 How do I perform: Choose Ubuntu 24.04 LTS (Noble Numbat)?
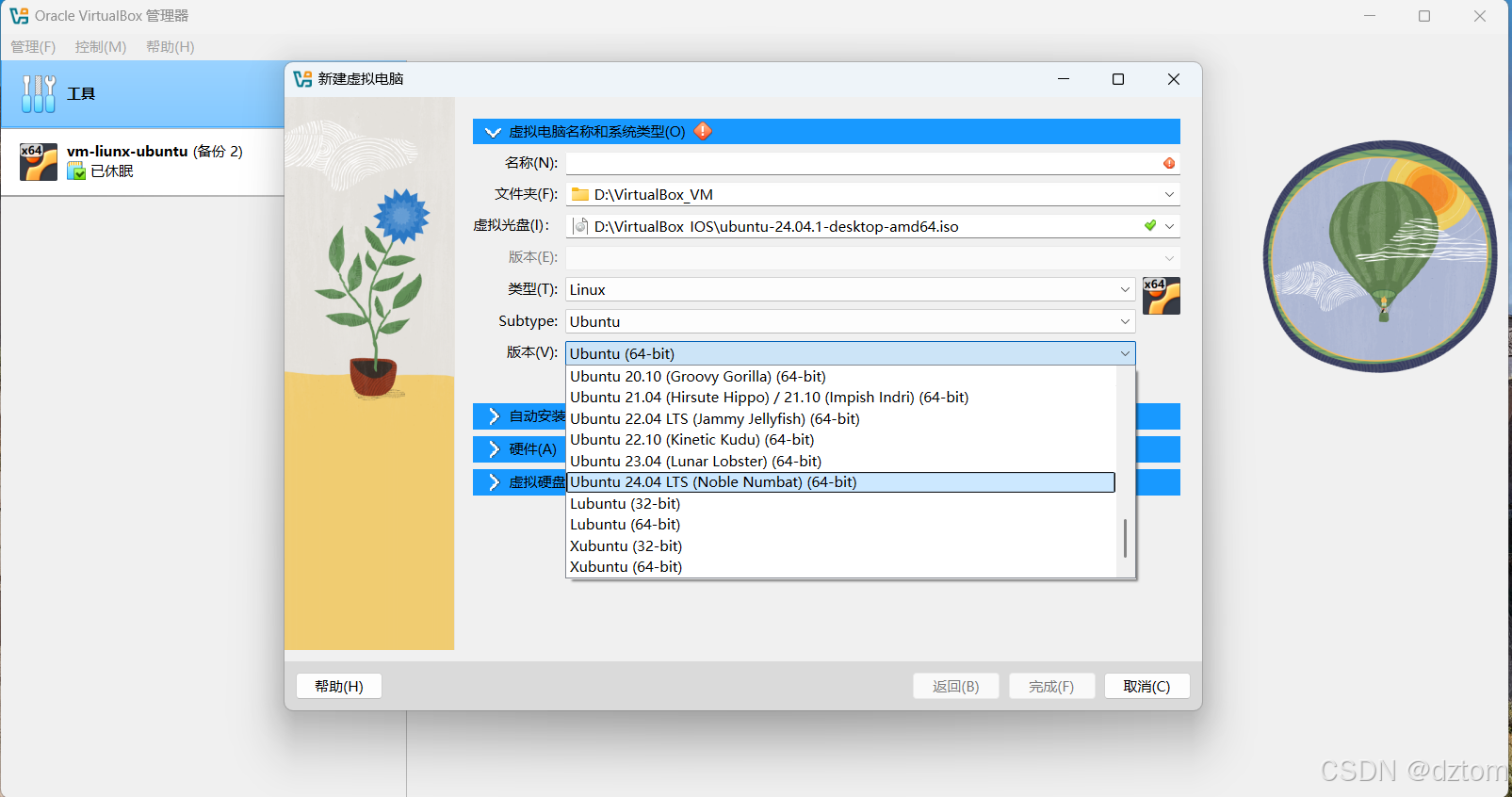pos(841,481)
